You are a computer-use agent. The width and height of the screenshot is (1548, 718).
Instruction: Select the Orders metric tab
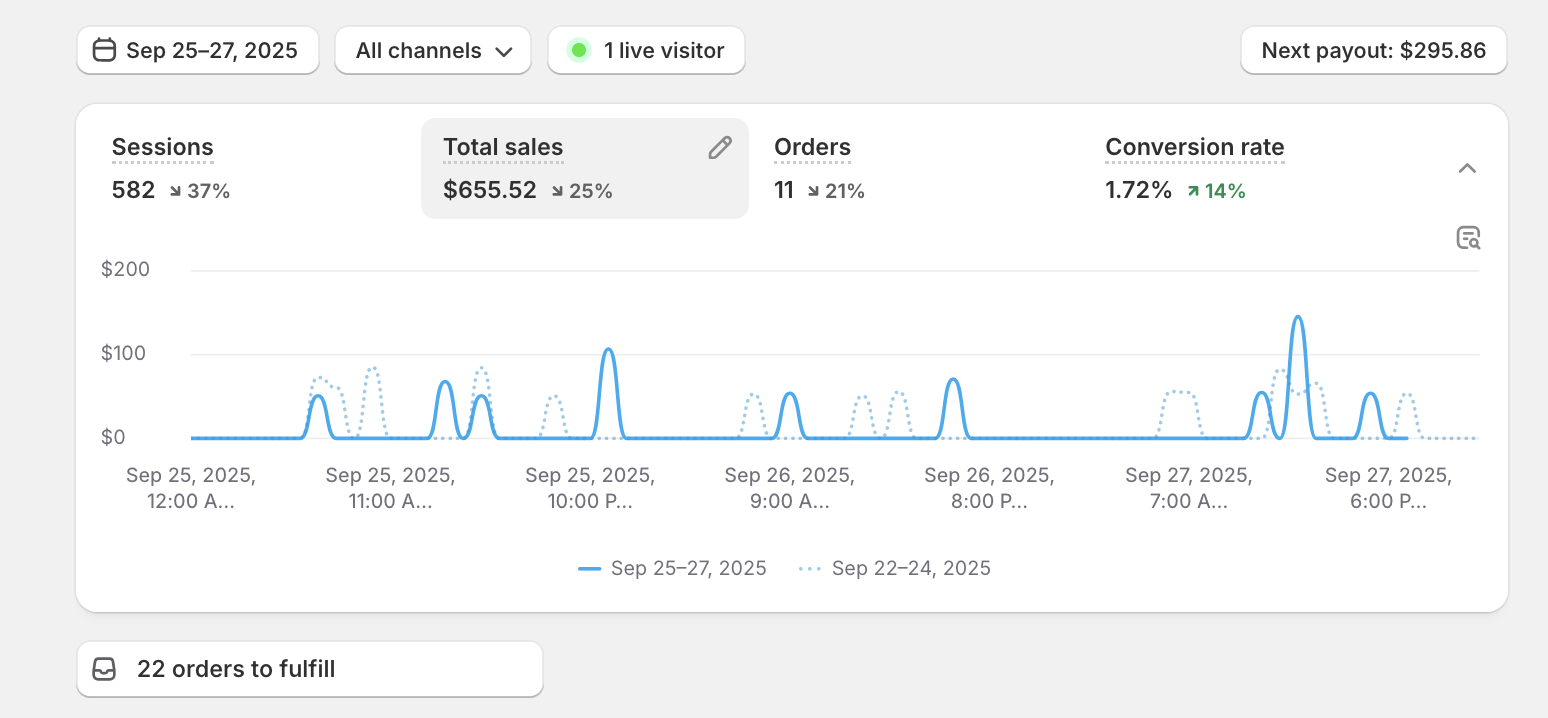[812, 147]
